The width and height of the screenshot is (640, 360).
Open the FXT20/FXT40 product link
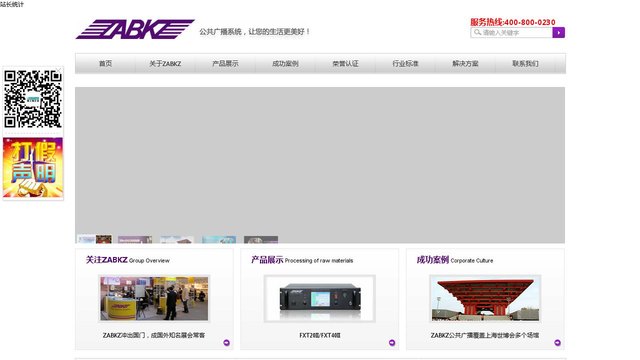pos(320,335)
